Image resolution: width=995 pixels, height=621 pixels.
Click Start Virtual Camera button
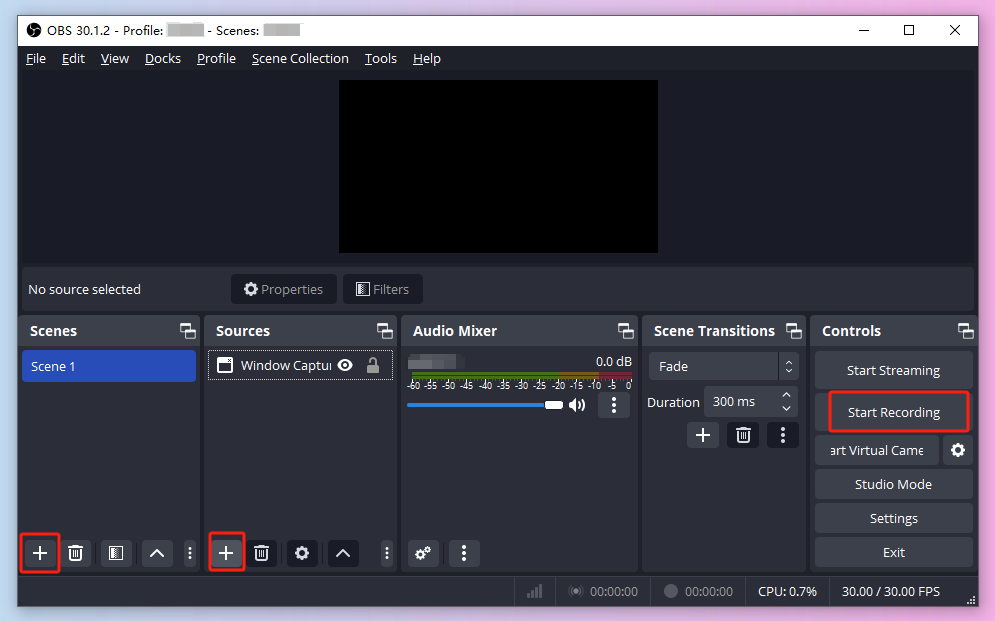pos(876,450)
